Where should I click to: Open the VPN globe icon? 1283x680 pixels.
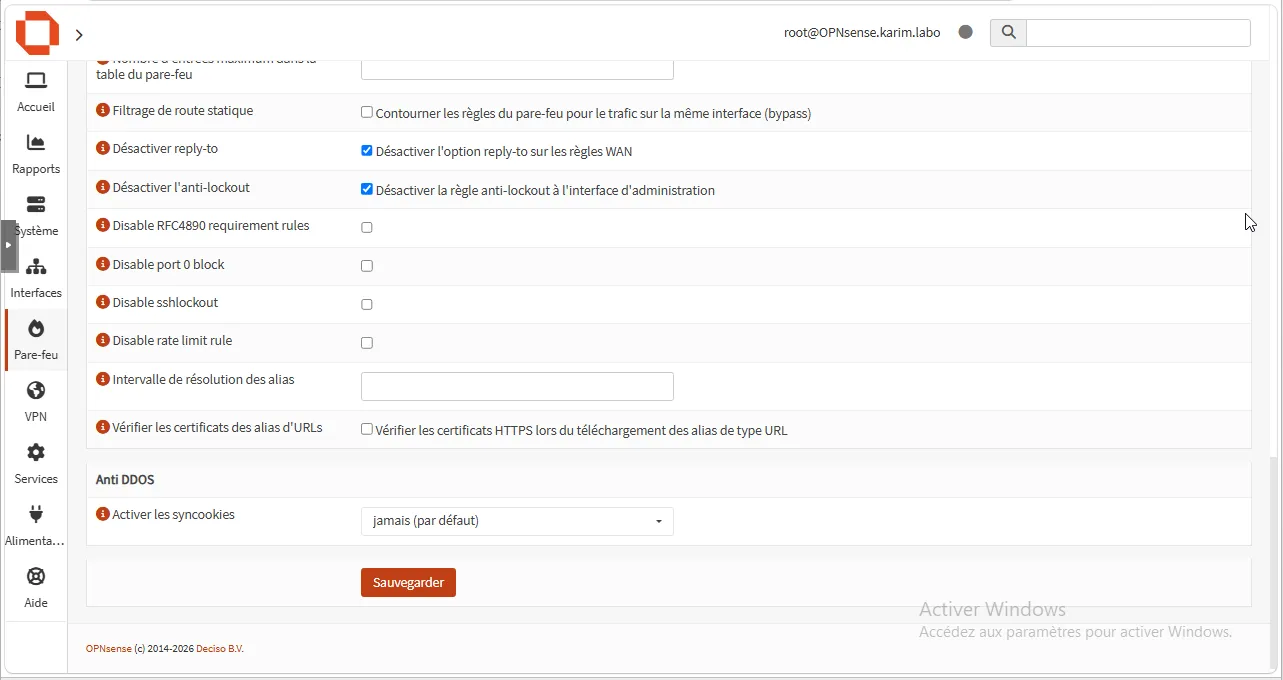click(36, 391)
